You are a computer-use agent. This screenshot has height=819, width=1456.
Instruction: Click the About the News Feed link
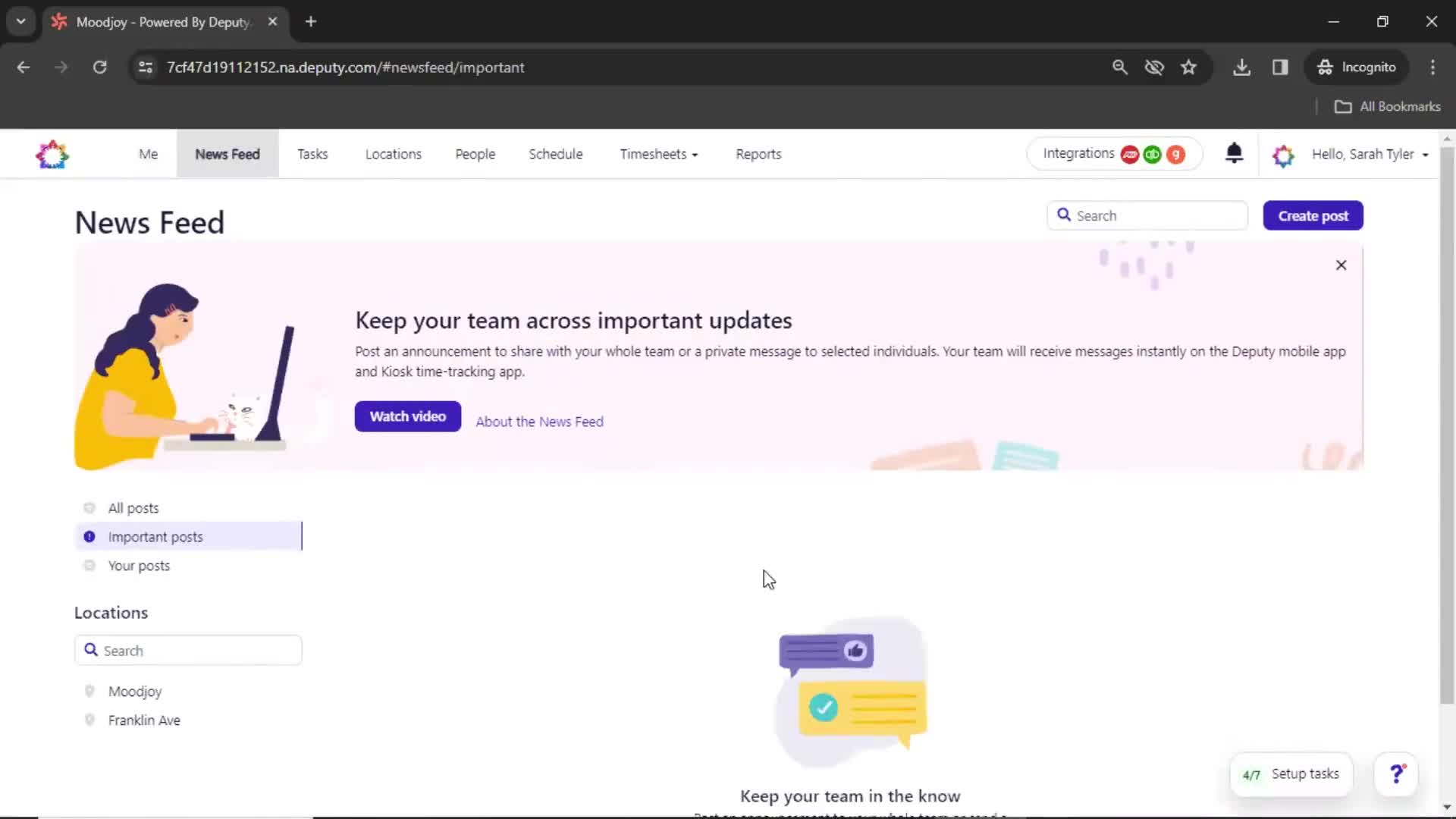(538, 421)
